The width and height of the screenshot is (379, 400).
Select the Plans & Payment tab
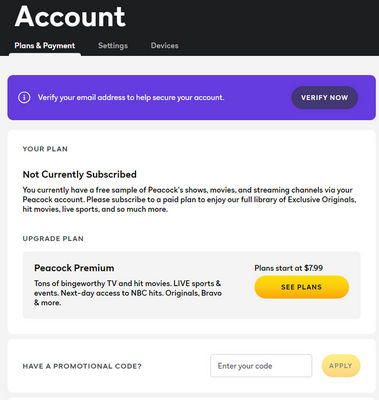pos(45,46)
